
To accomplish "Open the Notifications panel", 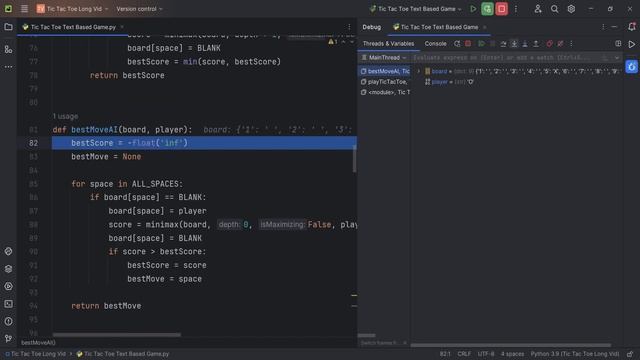I will tap(631, 27).
